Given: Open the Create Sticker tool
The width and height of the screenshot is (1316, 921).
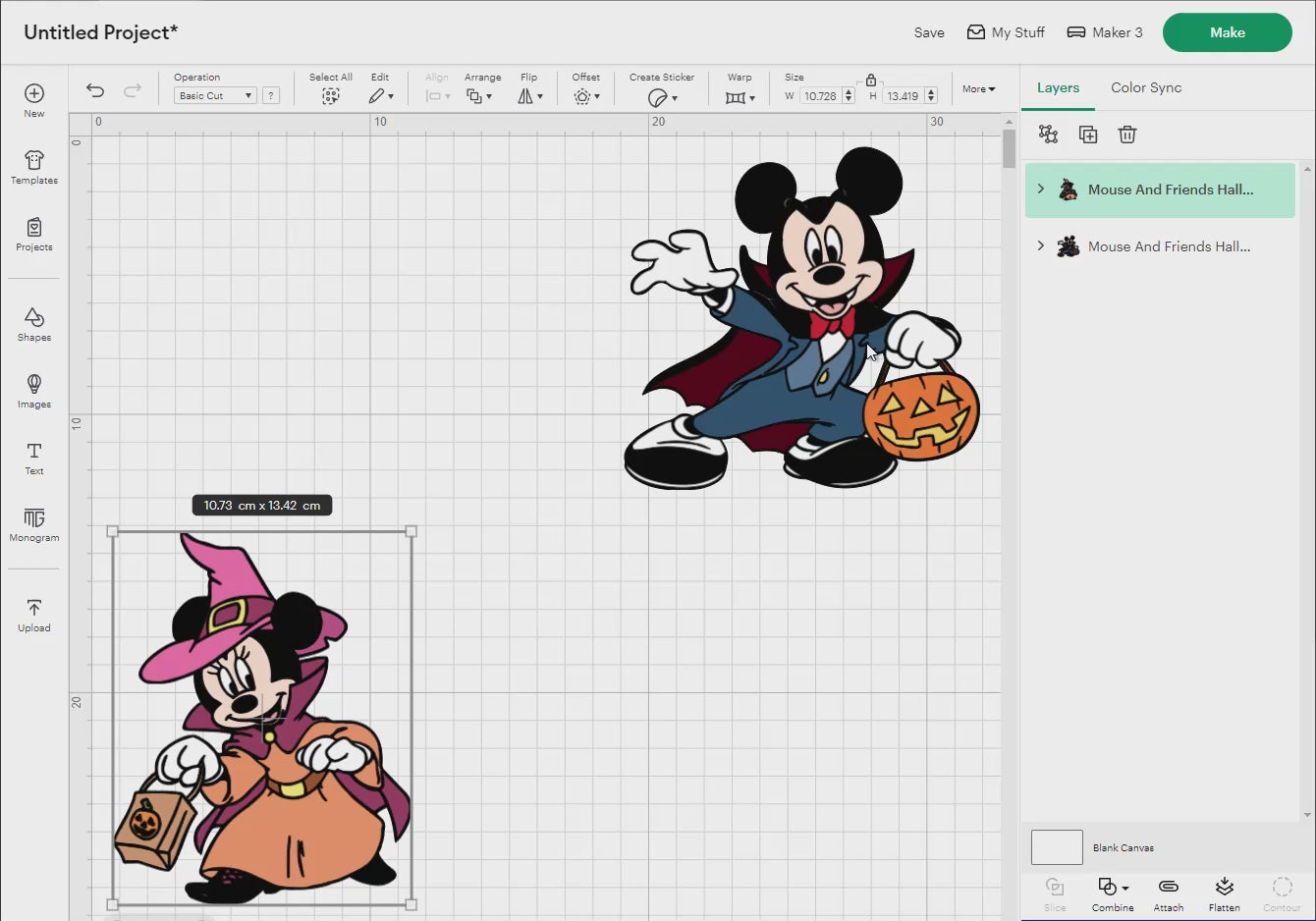Looking at the screenshot, I should point(662,97).
